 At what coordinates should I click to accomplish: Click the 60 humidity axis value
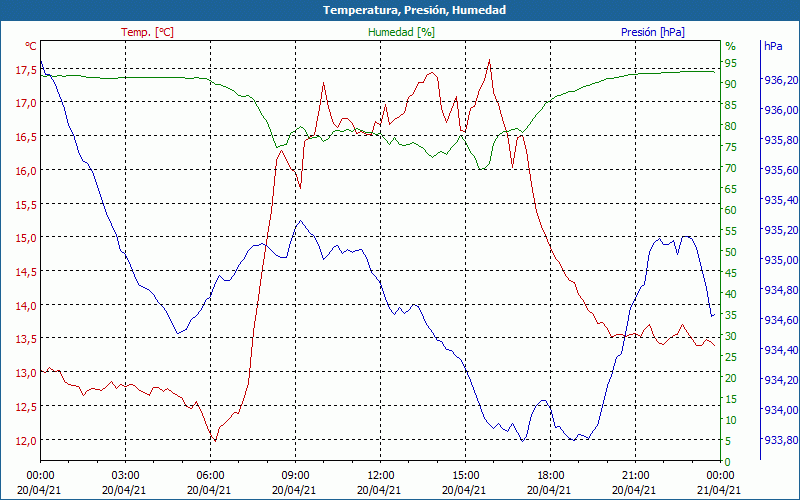click(x=731, y=210)
